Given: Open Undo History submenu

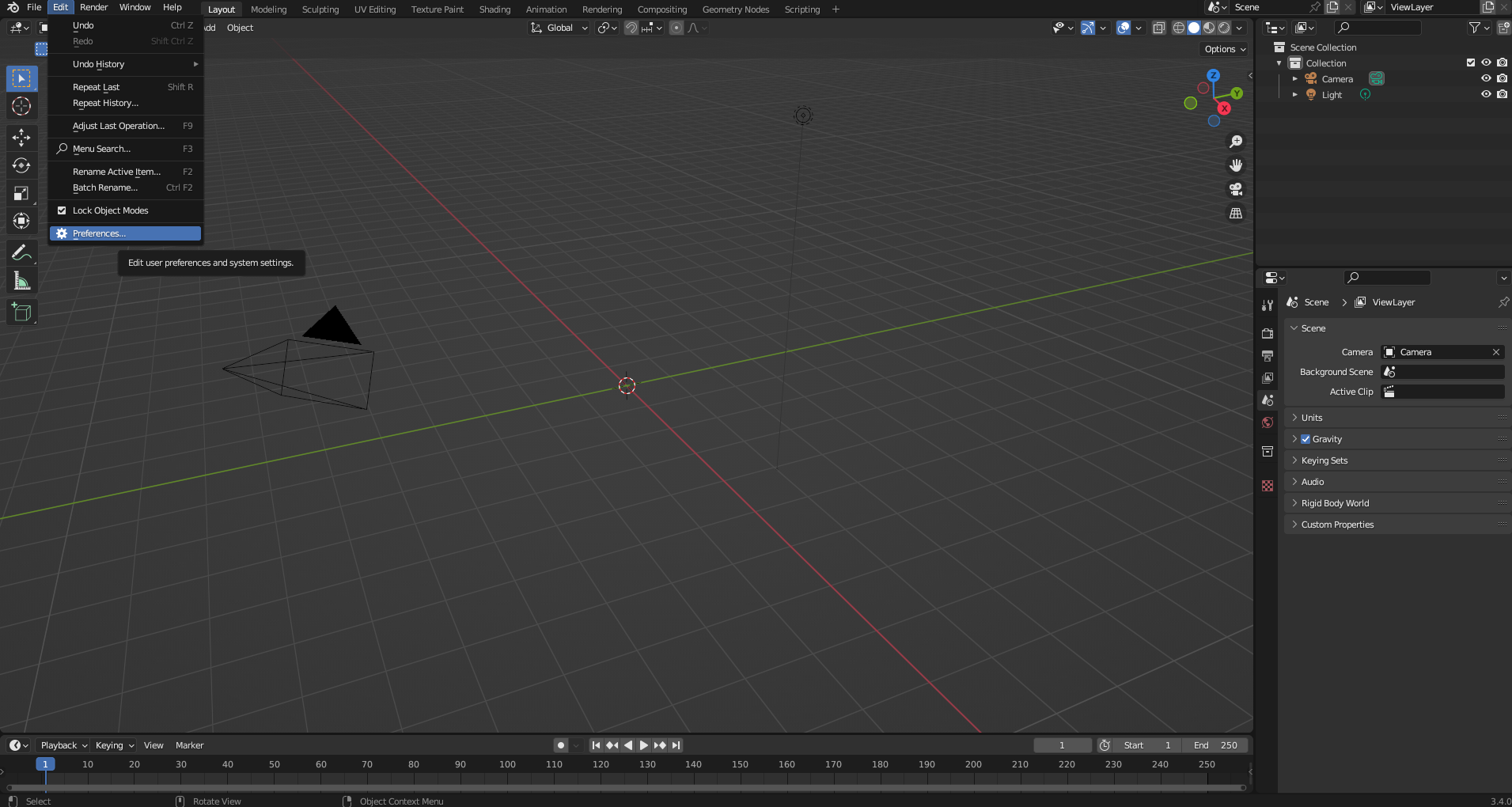Looking at the screenshot, I should 125,64.
